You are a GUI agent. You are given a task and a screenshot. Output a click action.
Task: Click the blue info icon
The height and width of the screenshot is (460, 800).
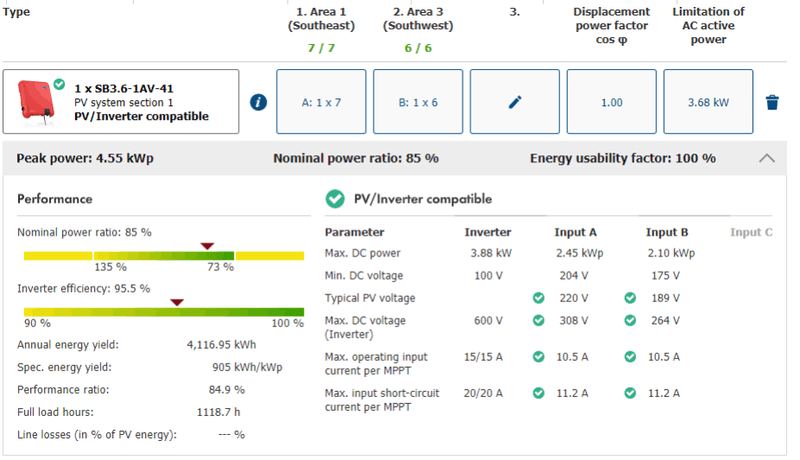coord(258,102)
